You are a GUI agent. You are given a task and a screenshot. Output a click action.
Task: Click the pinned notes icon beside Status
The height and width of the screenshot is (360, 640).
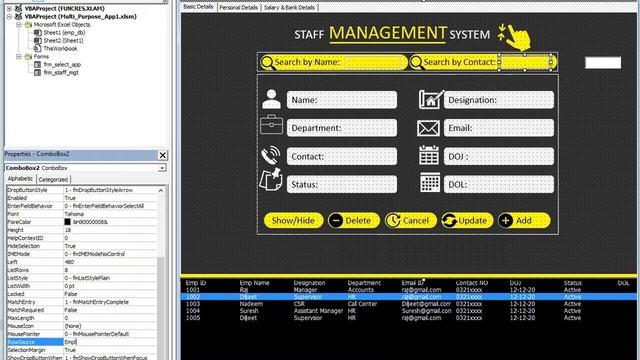[x=271, y=179]
